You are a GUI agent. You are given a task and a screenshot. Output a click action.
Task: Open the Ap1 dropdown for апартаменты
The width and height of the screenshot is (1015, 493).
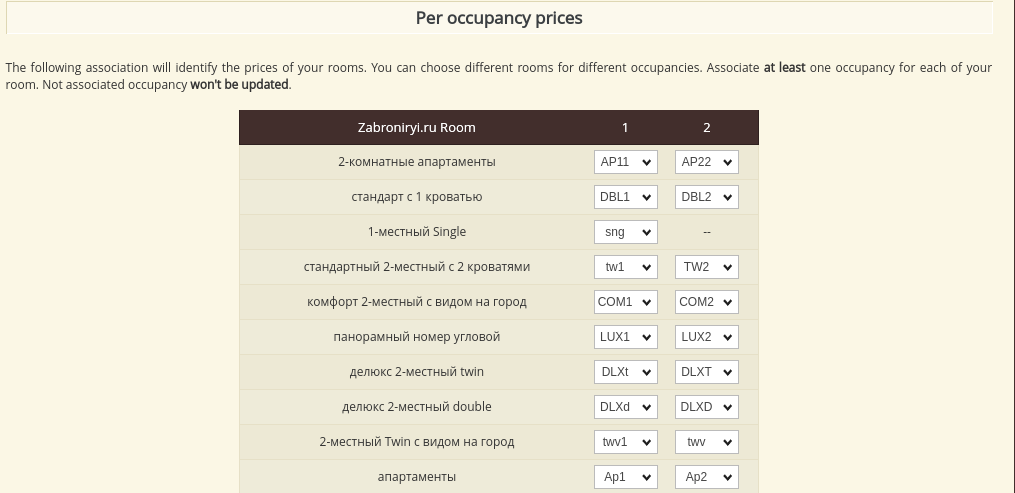coord(625,477)
